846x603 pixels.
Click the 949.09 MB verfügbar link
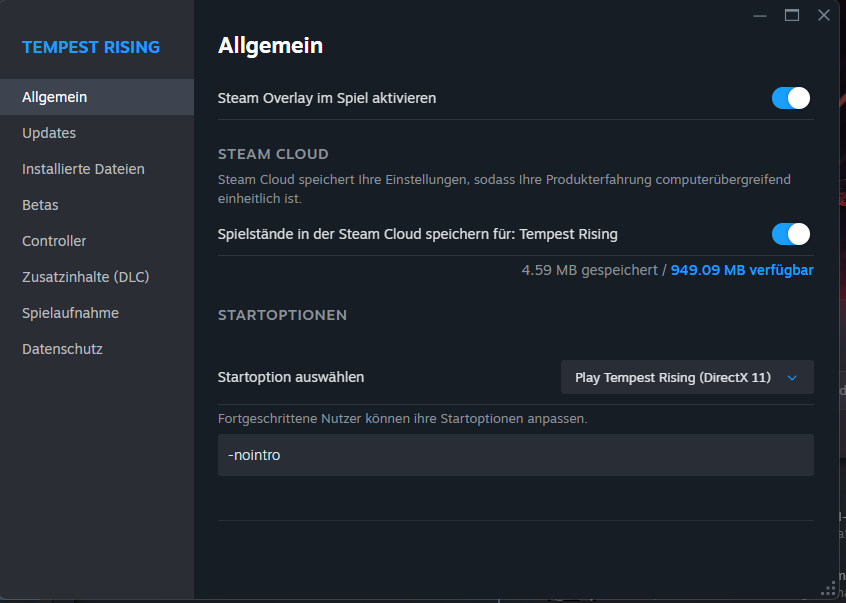742,270
